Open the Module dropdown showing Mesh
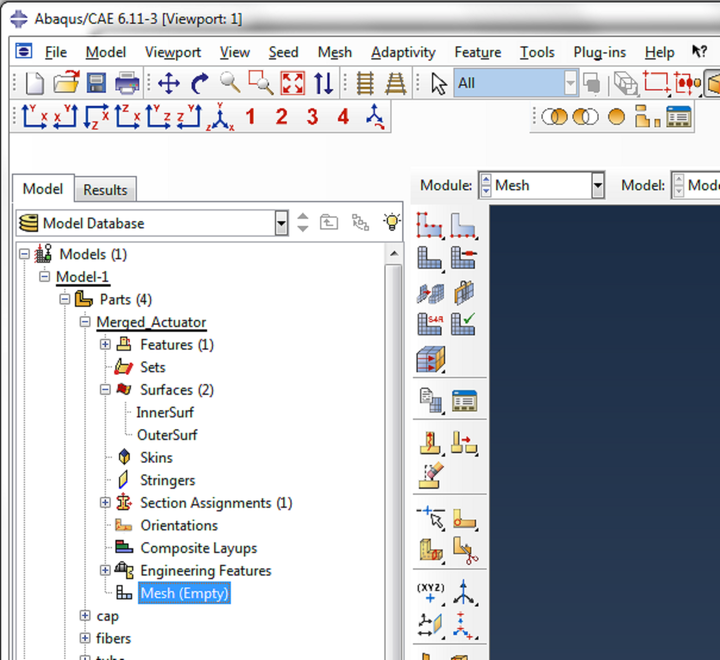 point(597,185)
